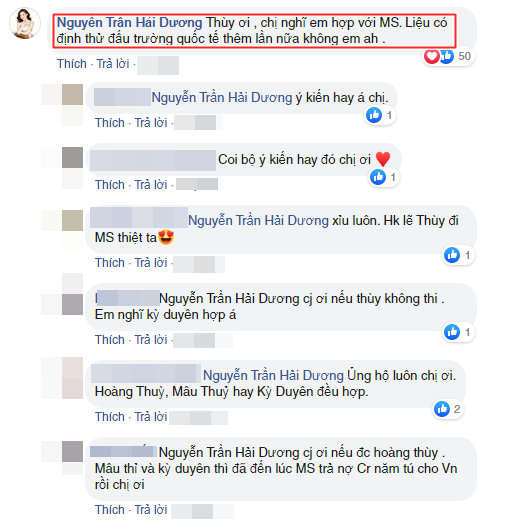Open tagged Nguyễn Trần Hải Dương in 'Ủng hộ luôn' reply
This screenshot has height=531, width=506.
click(273, 376)
